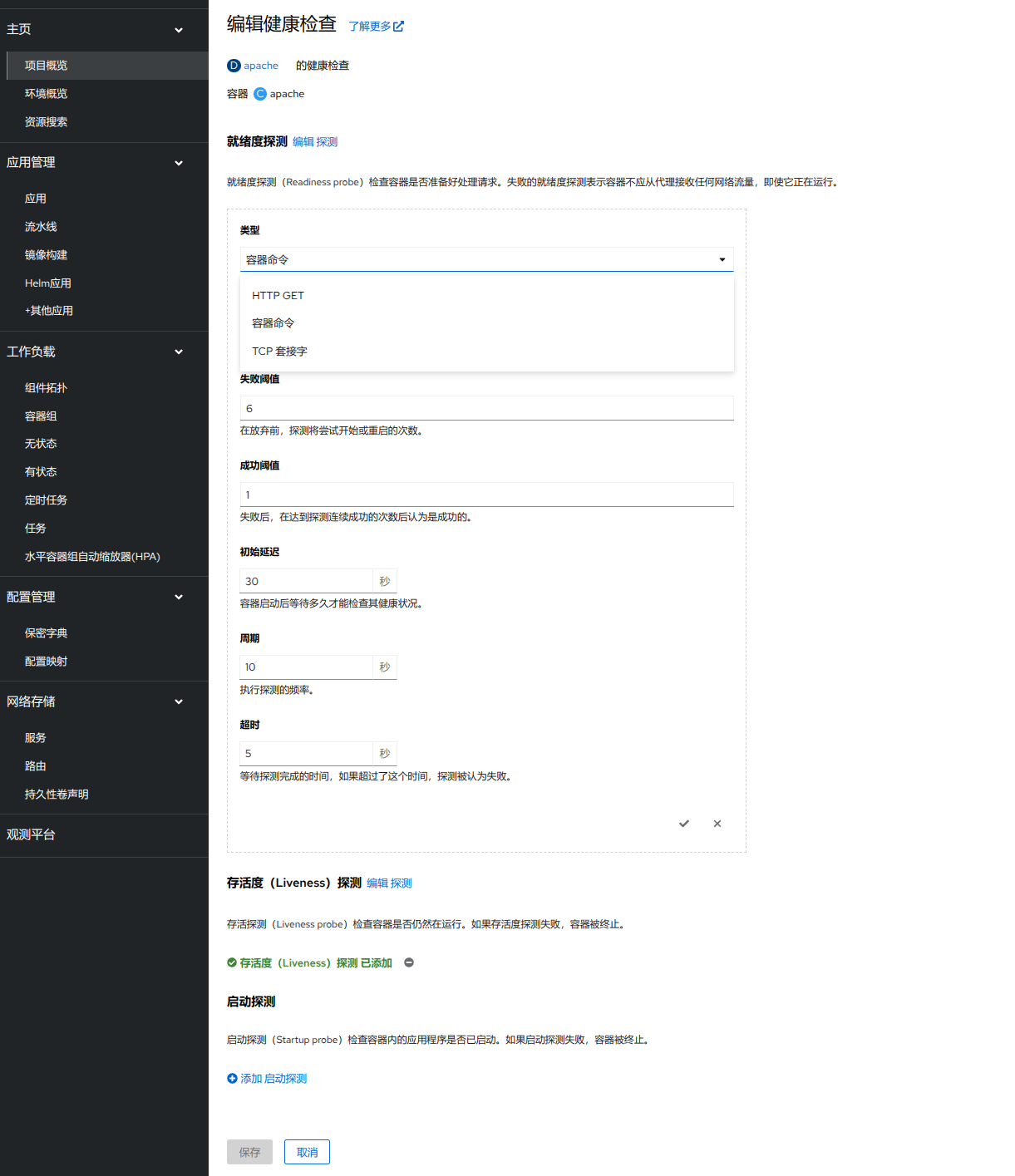Click the 取消 button
This screenshot has width=1015, height=1176.
tap(307, 1152)
